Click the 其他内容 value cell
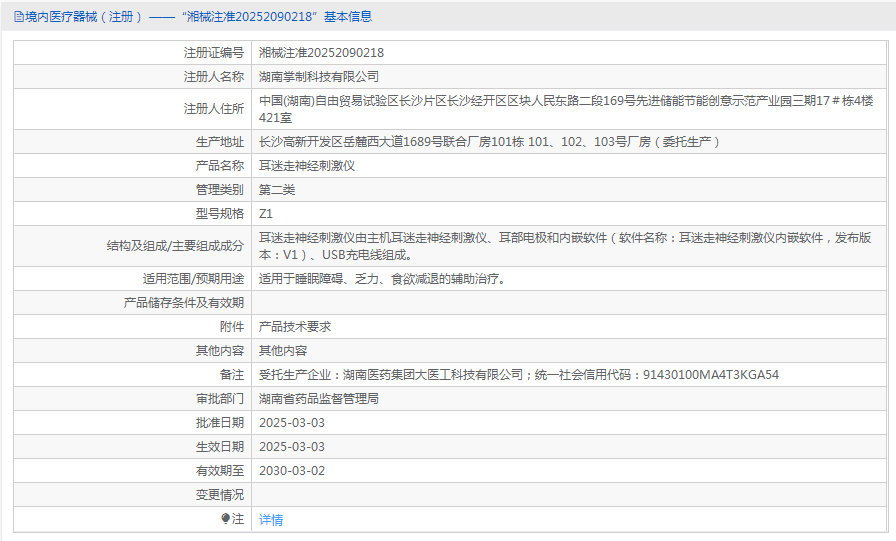 569,351
